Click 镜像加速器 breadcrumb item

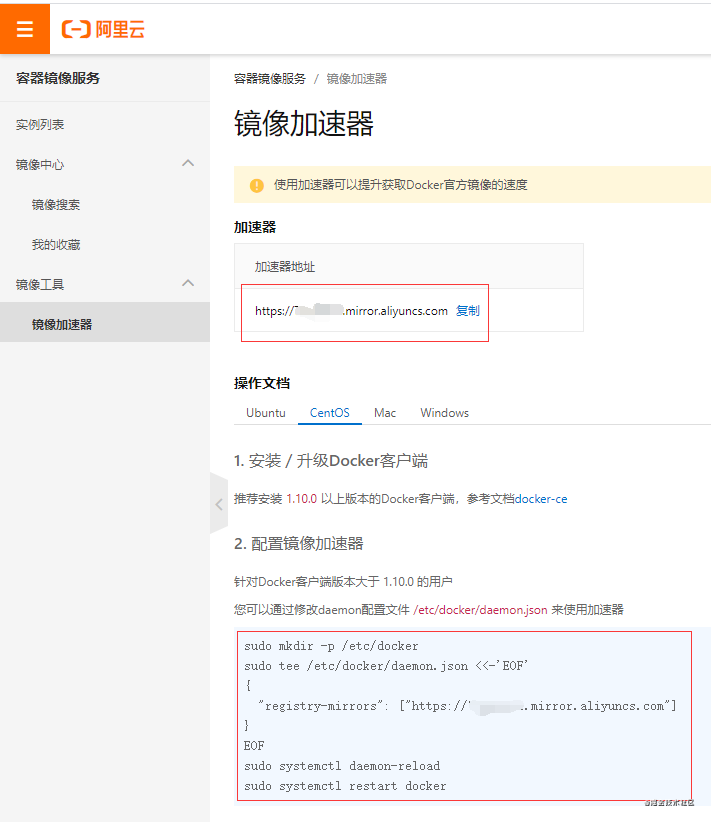[x=357, y=79]
